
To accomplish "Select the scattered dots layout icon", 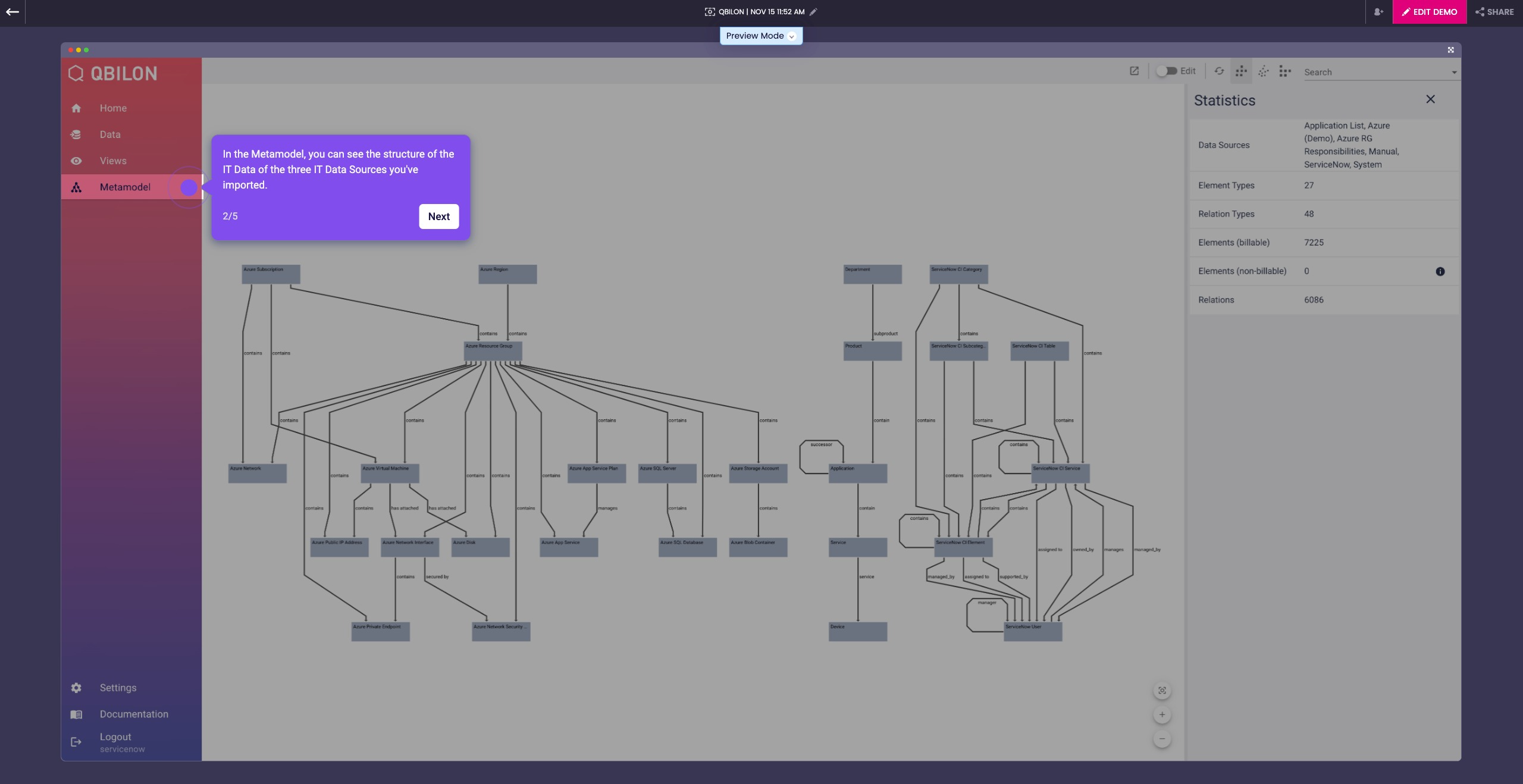I will point(1263,71).
